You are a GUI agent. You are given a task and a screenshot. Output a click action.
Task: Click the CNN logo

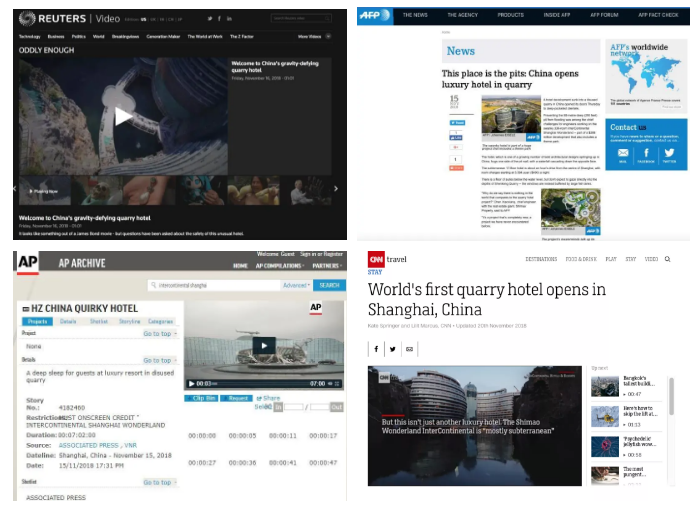tap(376, 259)
